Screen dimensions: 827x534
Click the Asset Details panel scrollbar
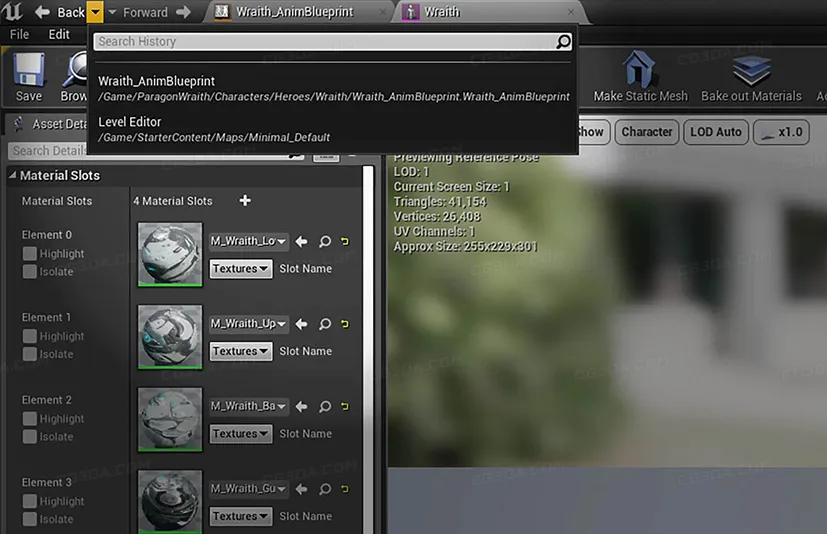click(368, 349)
